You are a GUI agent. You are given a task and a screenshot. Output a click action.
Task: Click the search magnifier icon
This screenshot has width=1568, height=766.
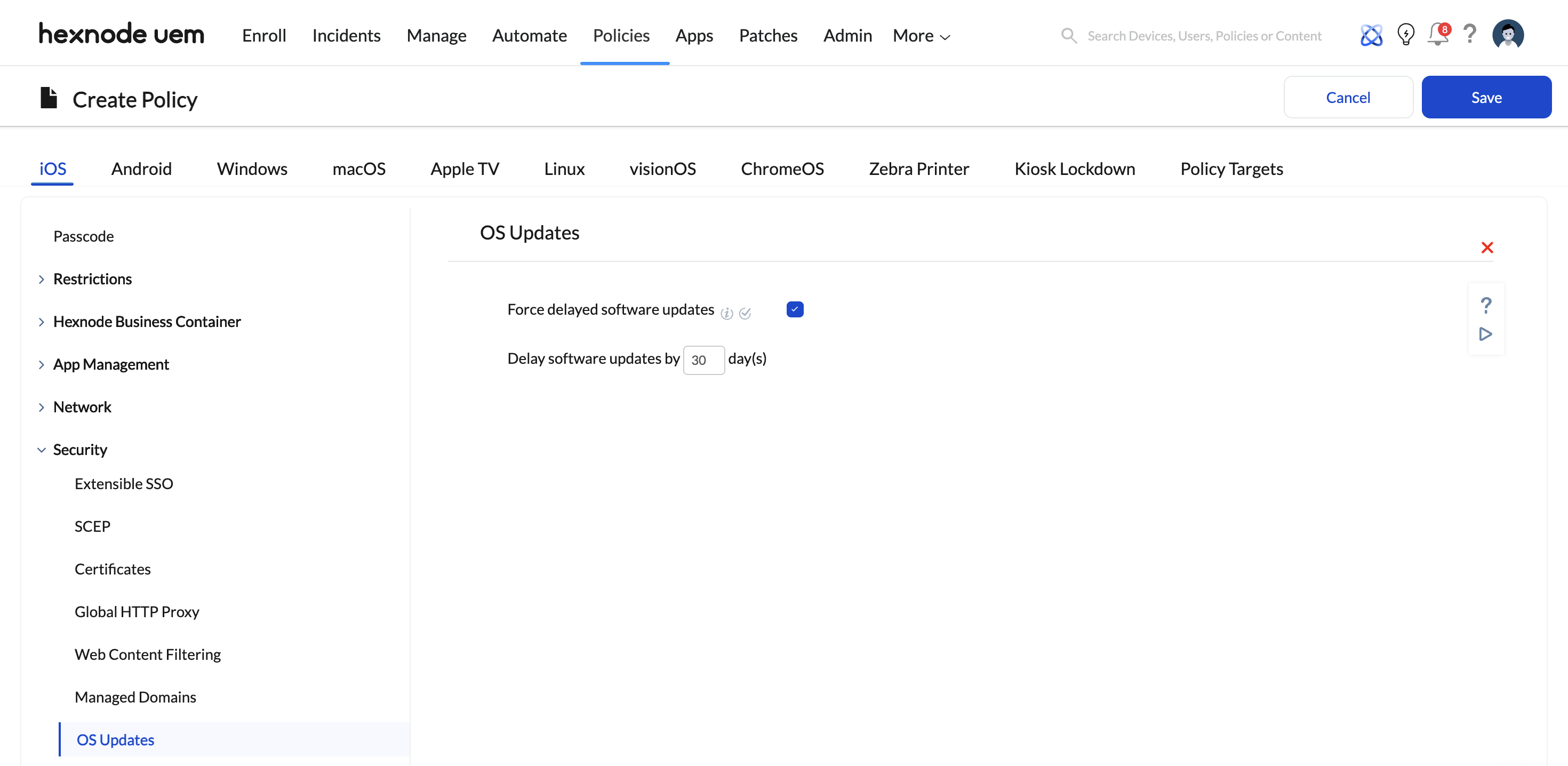(x=1068, y=35)
